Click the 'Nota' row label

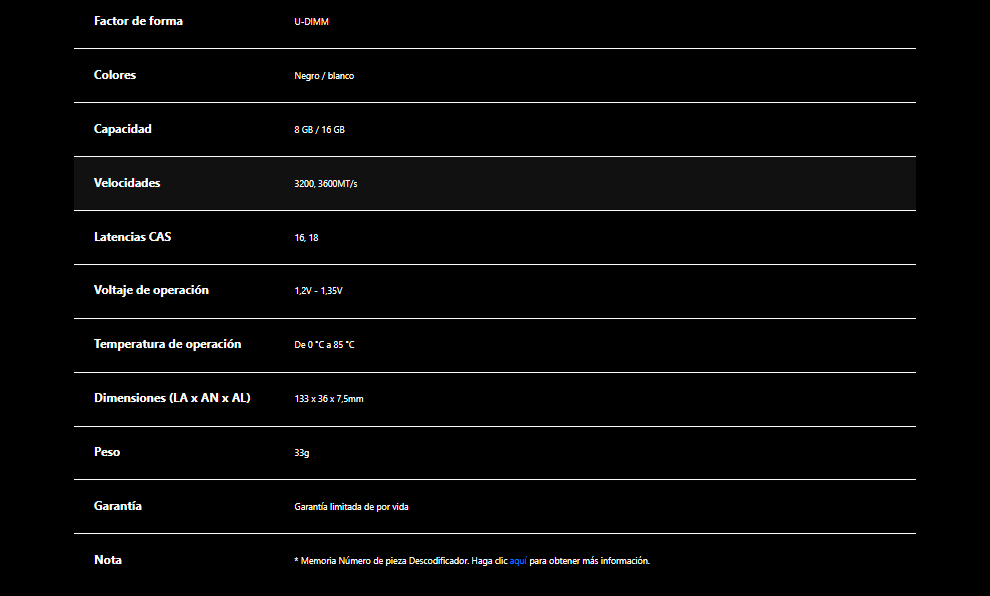pos(108,560)
